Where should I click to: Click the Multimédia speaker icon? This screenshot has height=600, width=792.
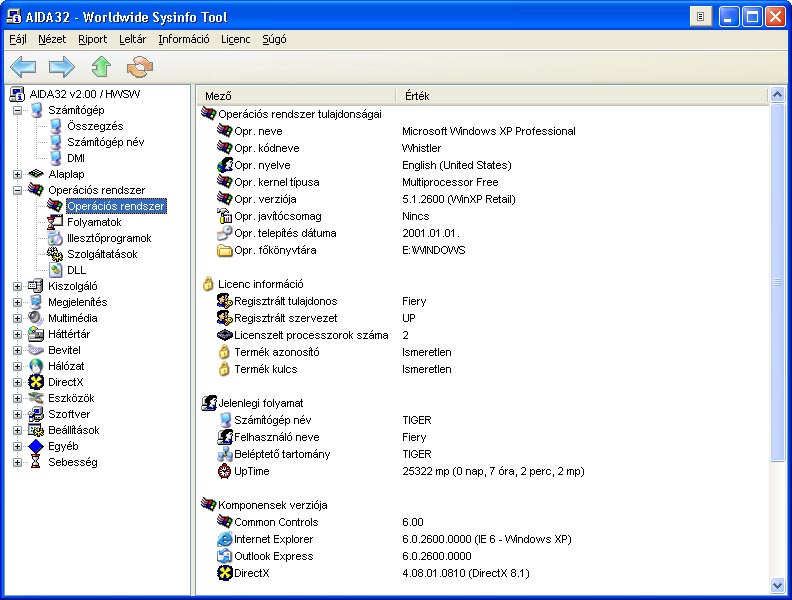pyautogui.click(x=36, y=318)
